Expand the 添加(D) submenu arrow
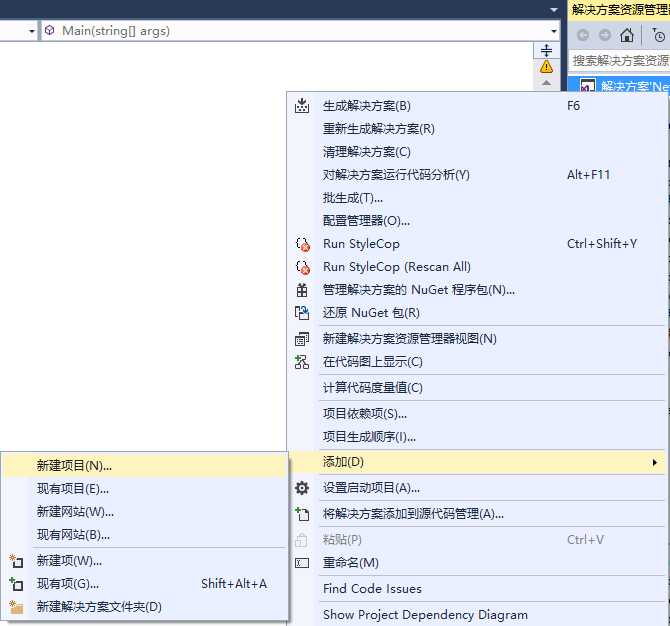 (655, 462)
